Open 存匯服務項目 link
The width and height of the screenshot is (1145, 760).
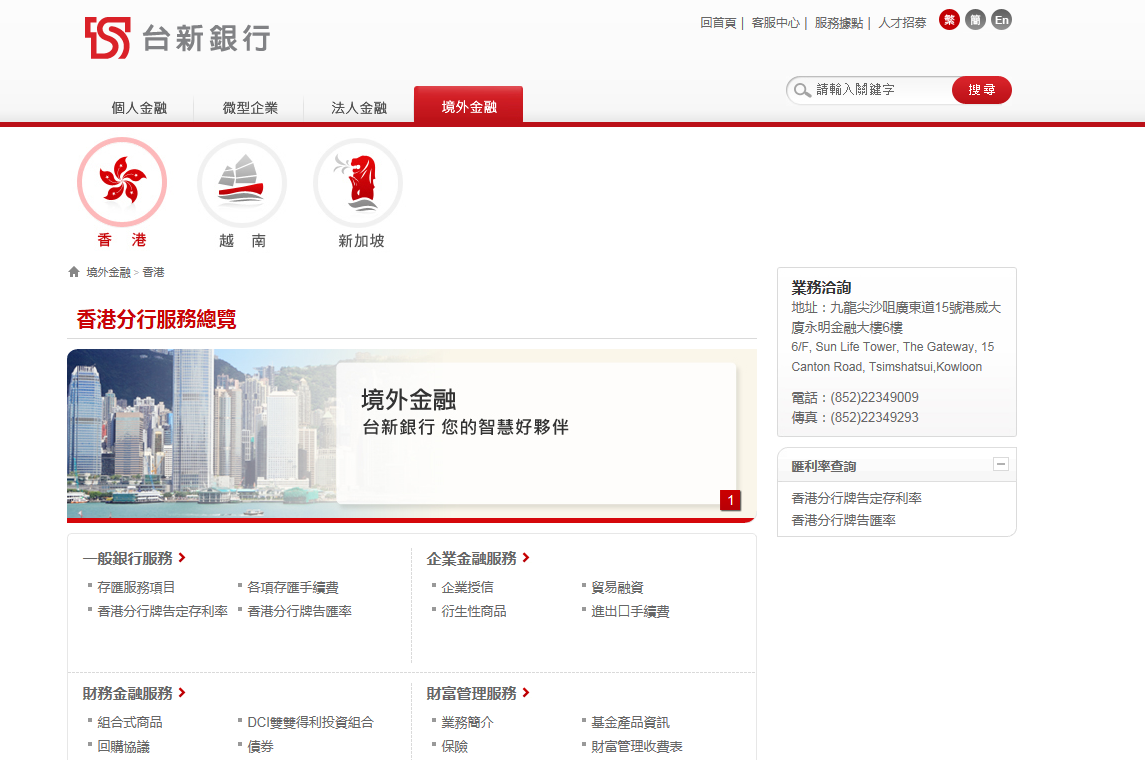(x=136, y=587)
